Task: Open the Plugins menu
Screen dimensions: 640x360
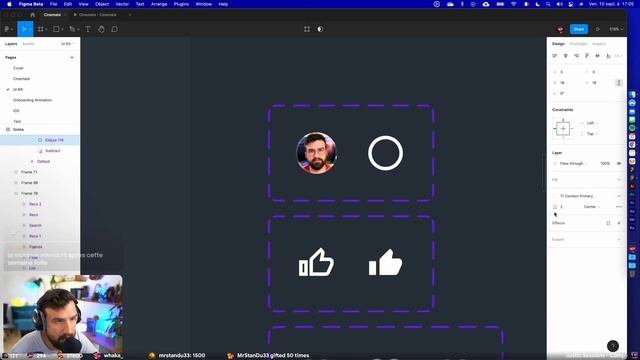Action: pos(181,4)
